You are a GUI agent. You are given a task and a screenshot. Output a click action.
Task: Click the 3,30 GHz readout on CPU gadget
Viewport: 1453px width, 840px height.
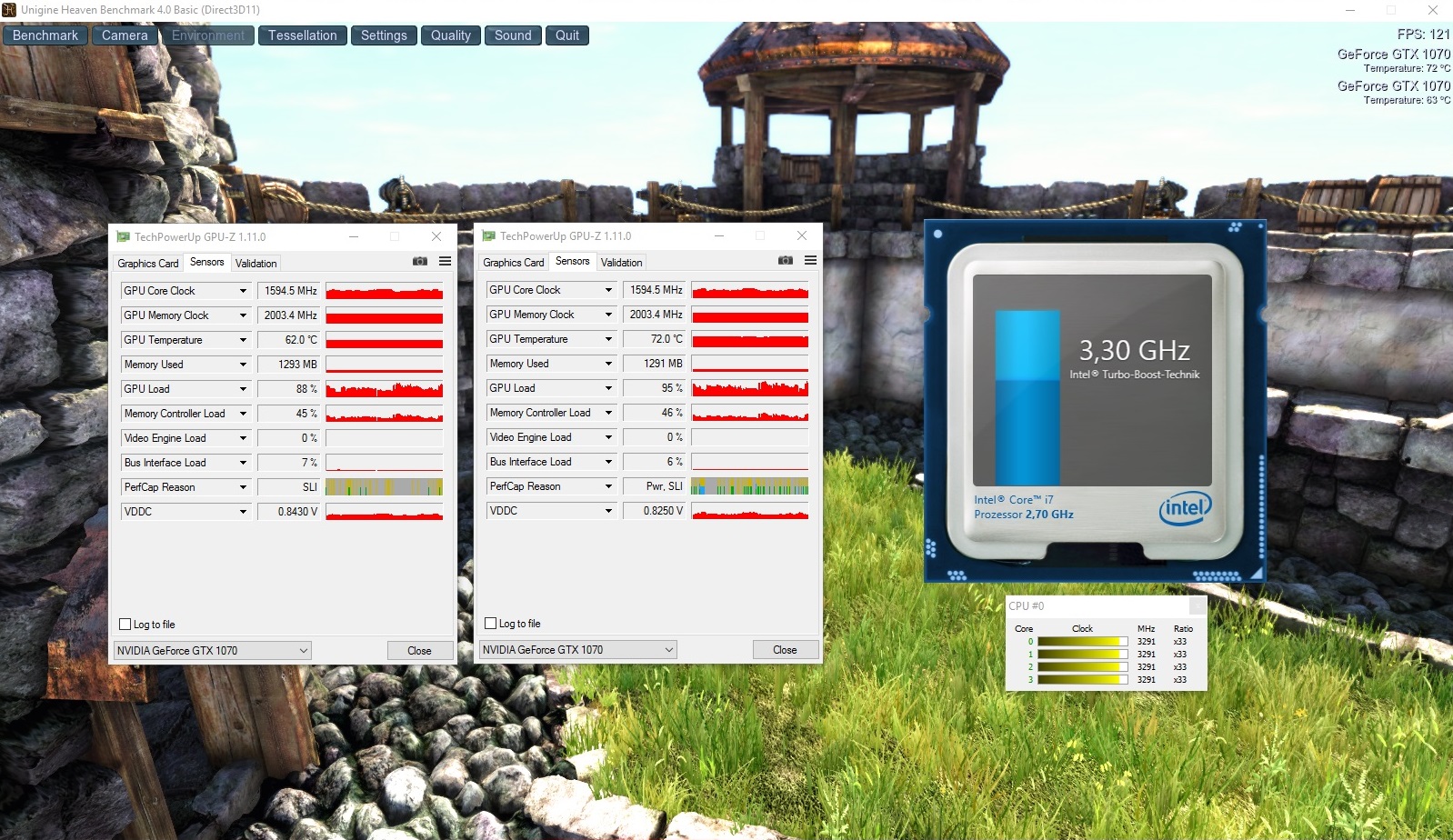[1134, 351]
